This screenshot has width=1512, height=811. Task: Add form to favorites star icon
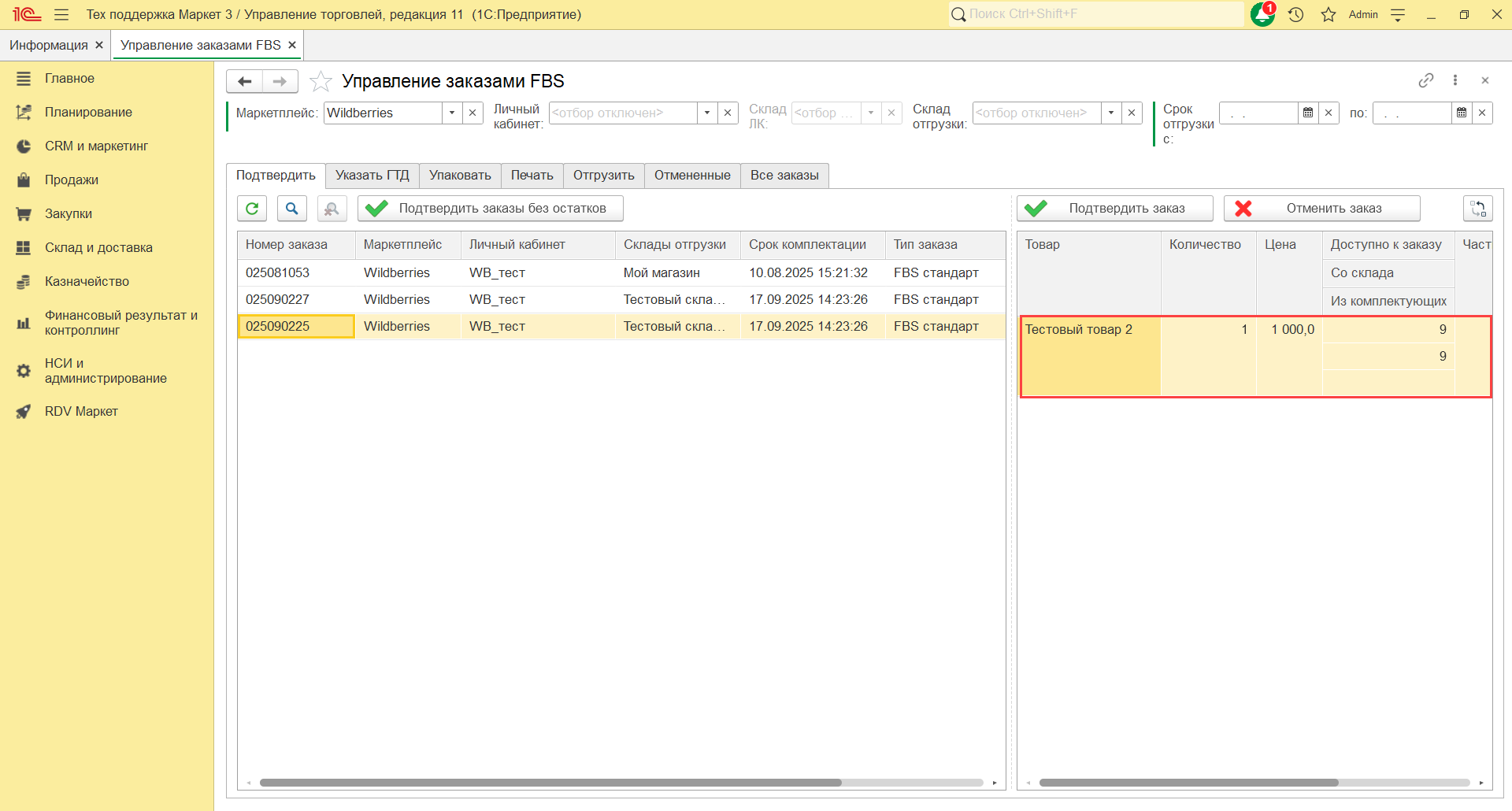click(x=321, y=81)
